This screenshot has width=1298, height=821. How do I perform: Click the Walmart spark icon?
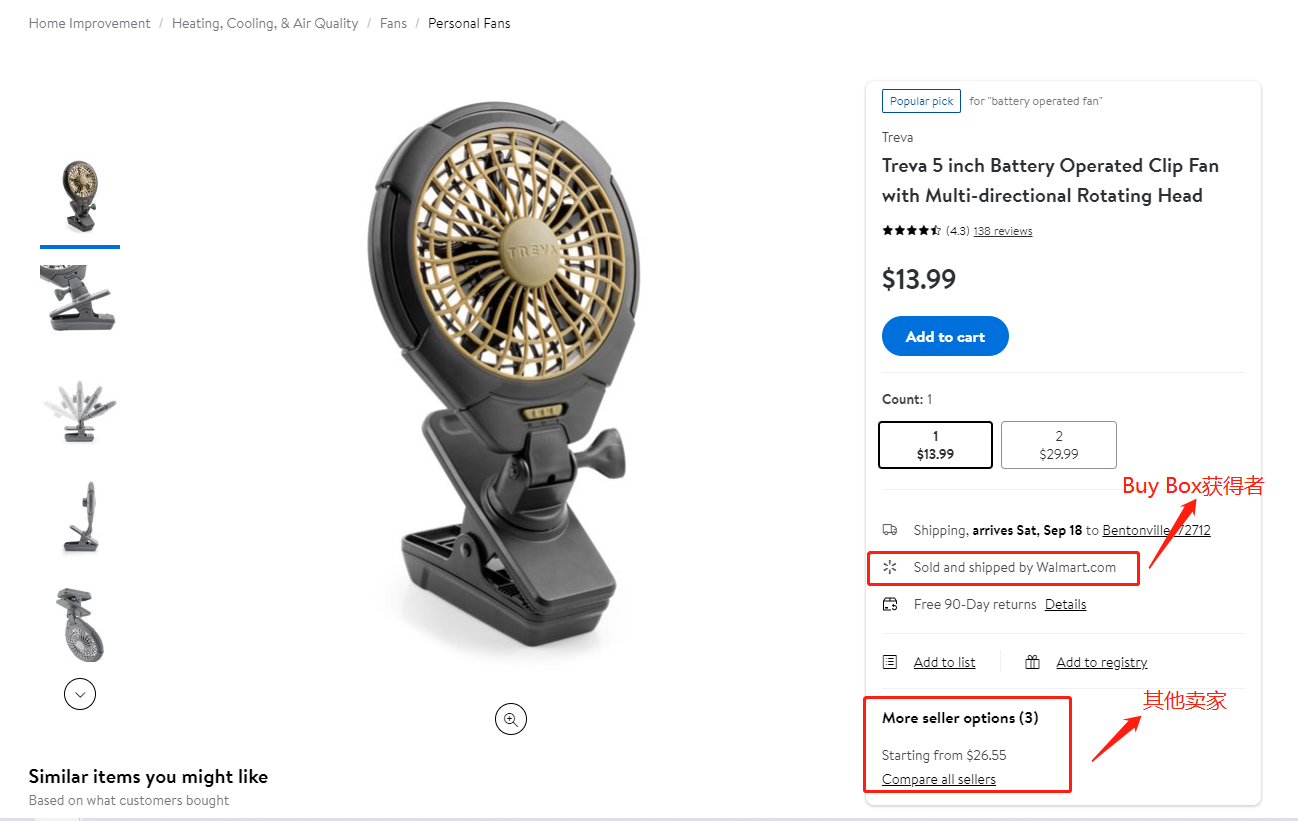point(890,567)
